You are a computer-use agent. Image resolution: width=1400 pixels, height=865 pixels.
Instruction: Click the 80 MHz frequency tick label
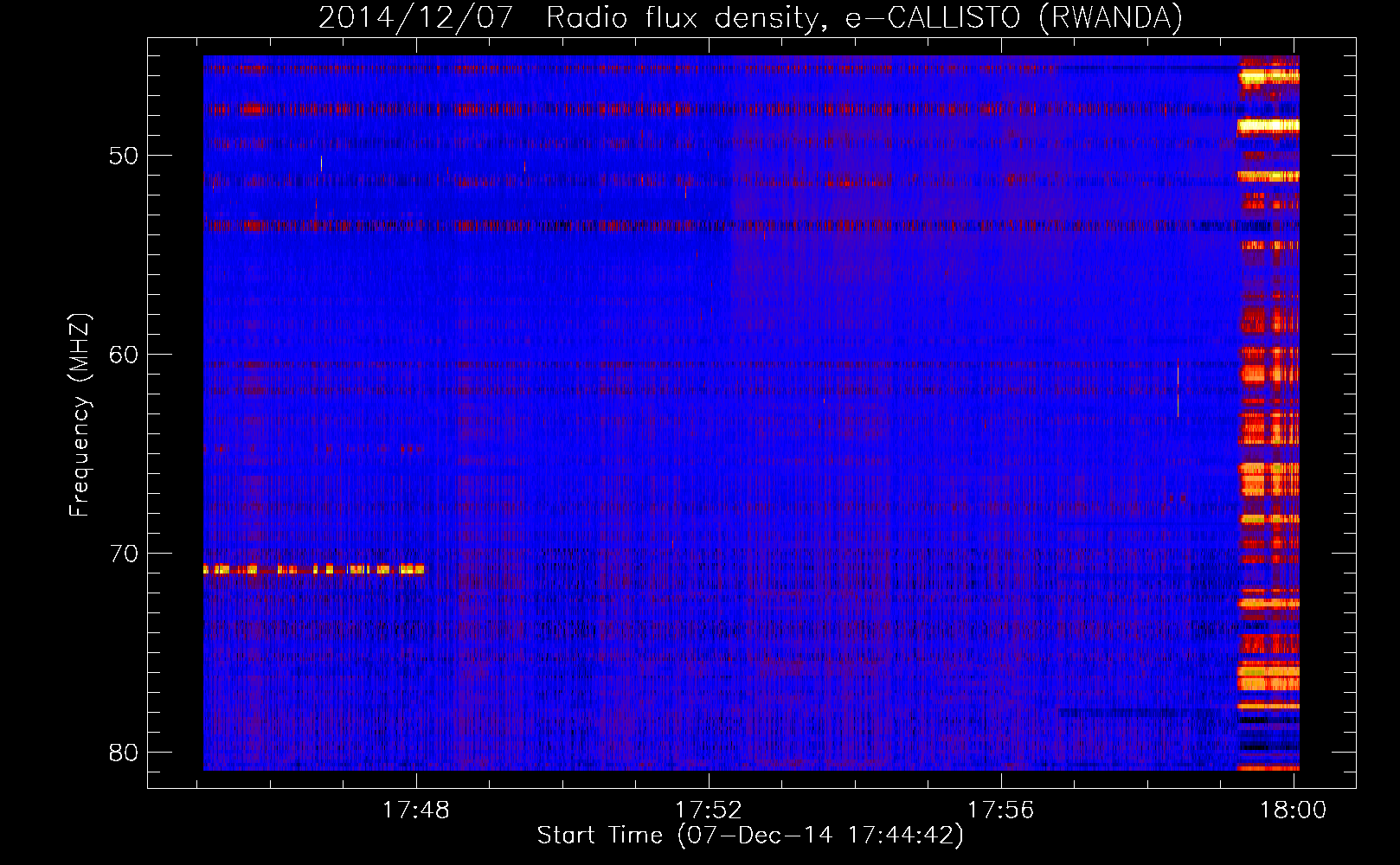pos(124,753)
